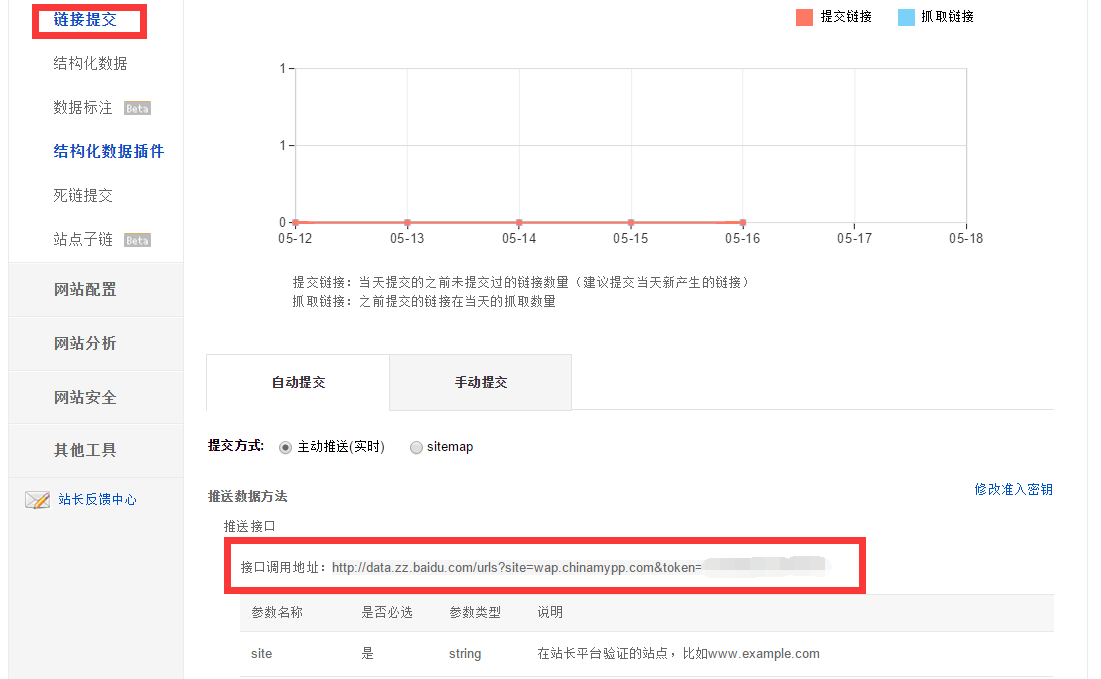Click the chart point at 05-15
The width and height of the screenshot is (1101, 679).
(x=631, y=223)
